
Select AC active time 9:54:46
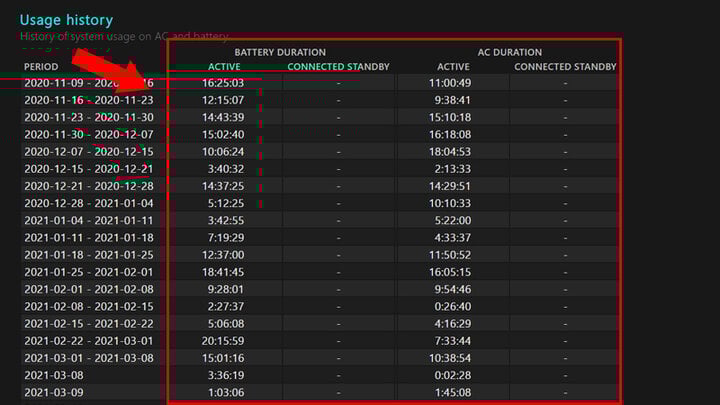click(453, 290)
